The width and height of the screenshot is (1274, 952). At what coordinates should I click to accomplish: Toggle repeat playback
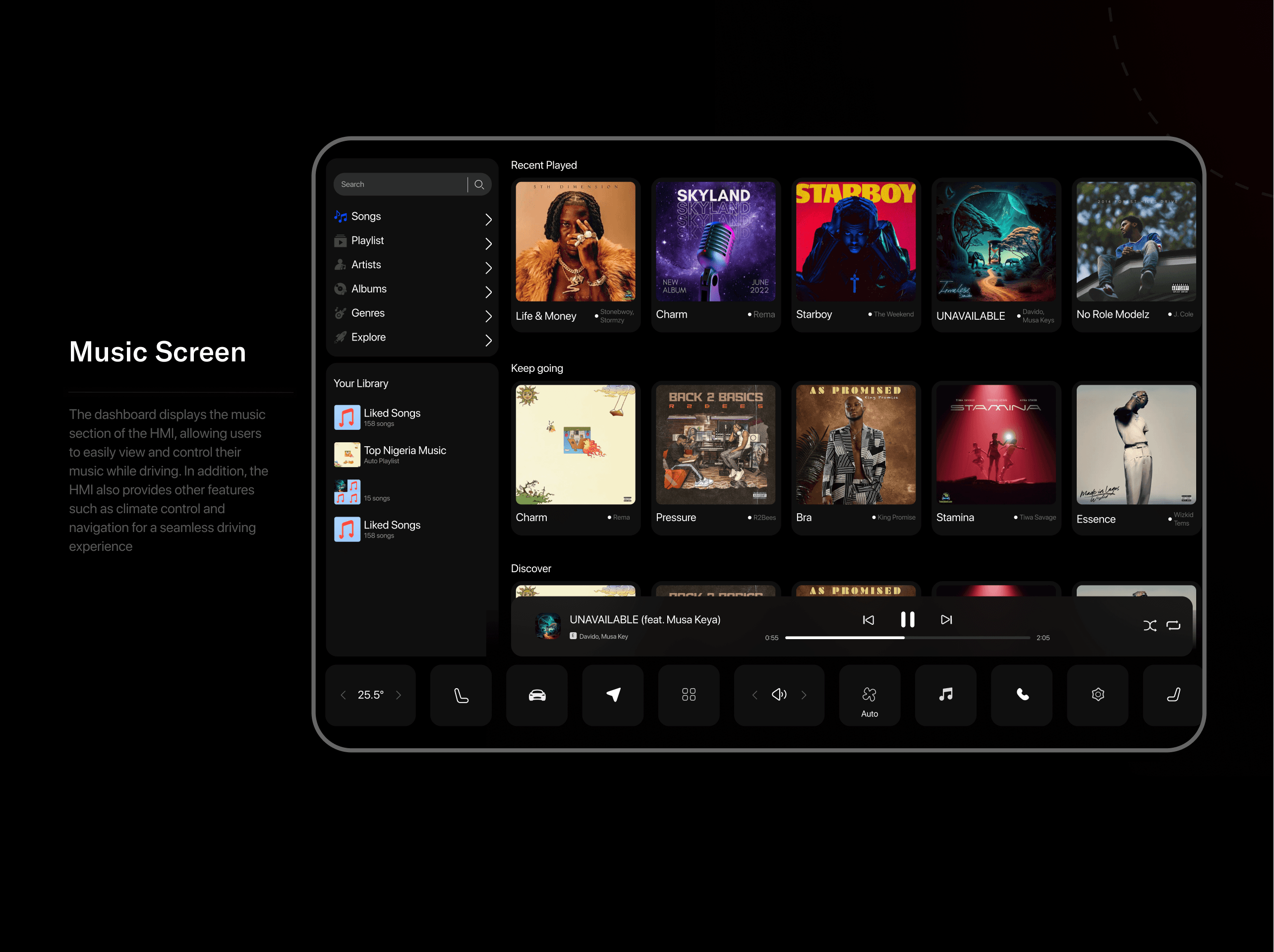(x=1173, y=626)
